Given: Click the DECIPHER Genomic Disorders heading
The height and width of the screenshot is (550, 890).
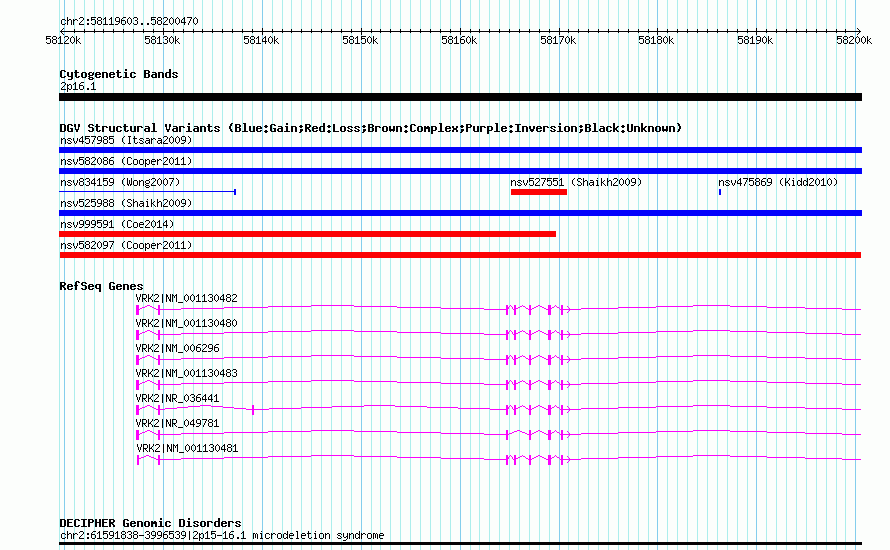Looking at the screenshot, I should coord(150,523).
